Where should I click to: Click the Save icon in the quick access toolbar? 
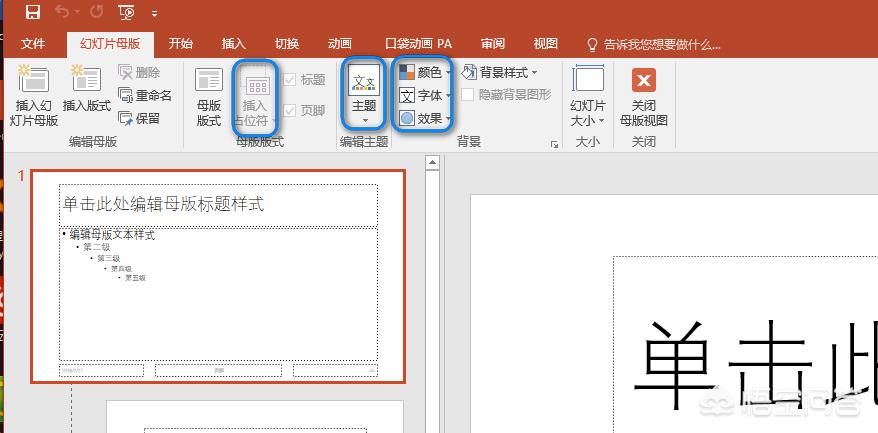[x=33, y=11]
